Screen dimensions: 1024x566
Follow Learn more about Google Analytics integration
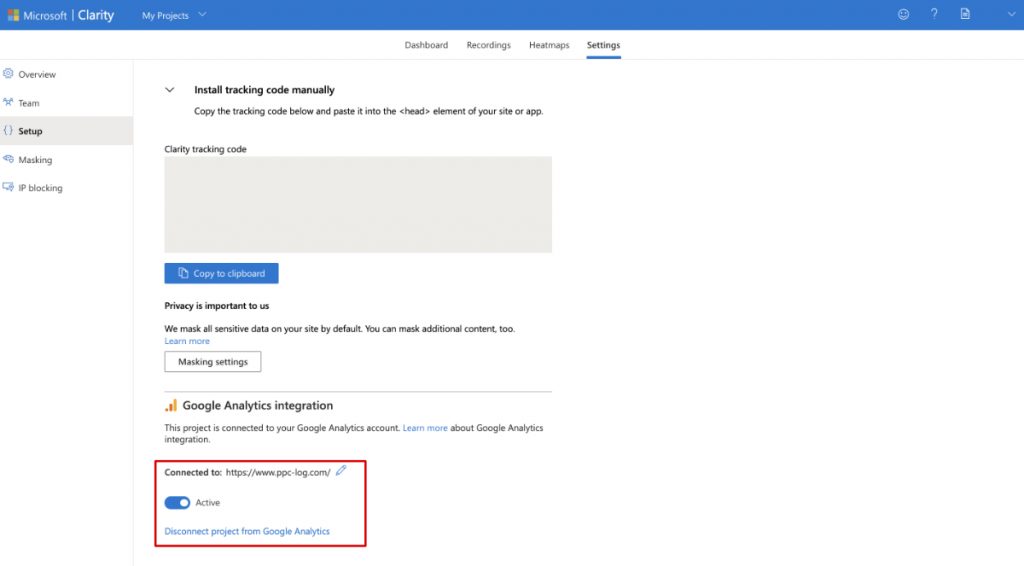[x=425, y=428]
